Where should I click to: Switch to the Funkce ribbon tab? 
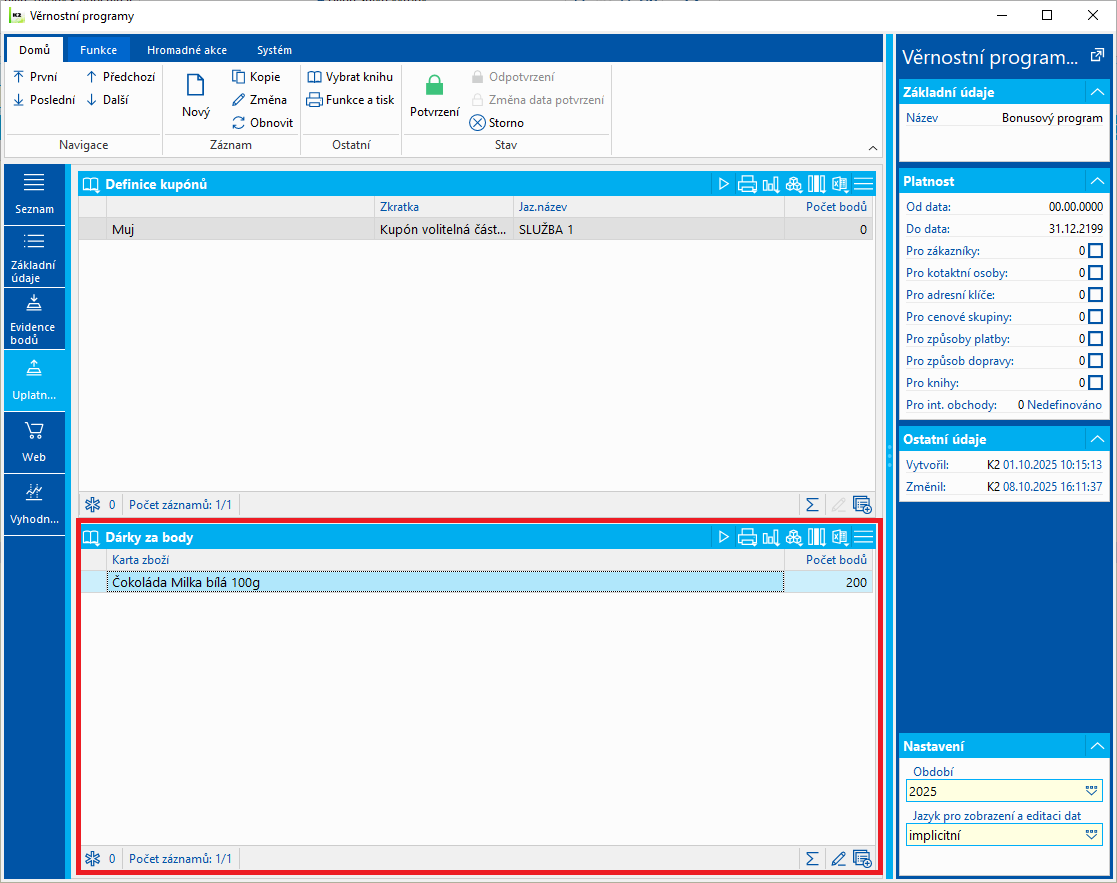pyautogui.click(x=98, y=50)
